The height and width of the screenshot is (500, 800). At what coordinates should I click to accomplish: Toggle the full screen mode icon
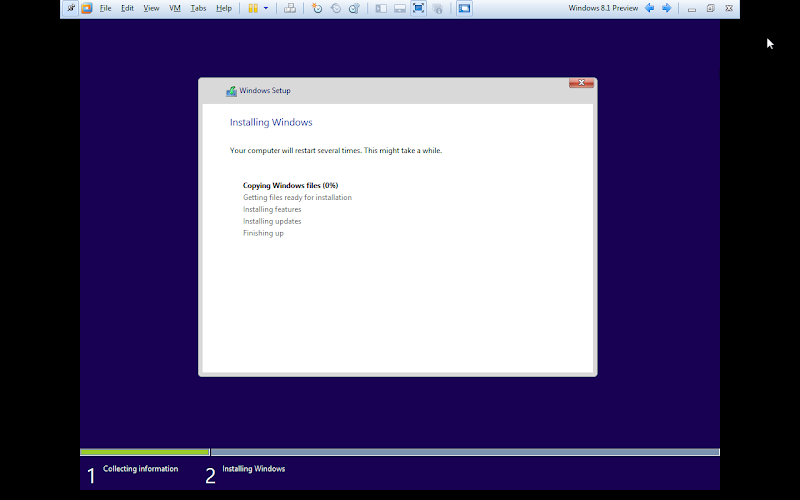coord(418,8)
